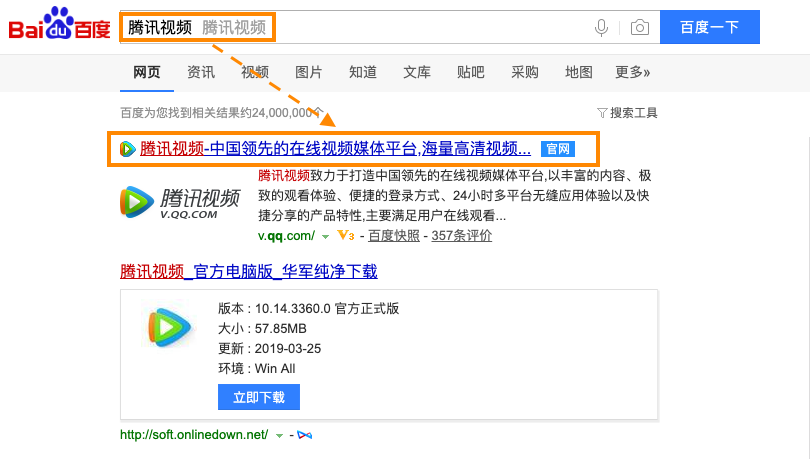Click version text 10.14.3360.0 官方正式版

pyautogui.click(x=326, y=309)
